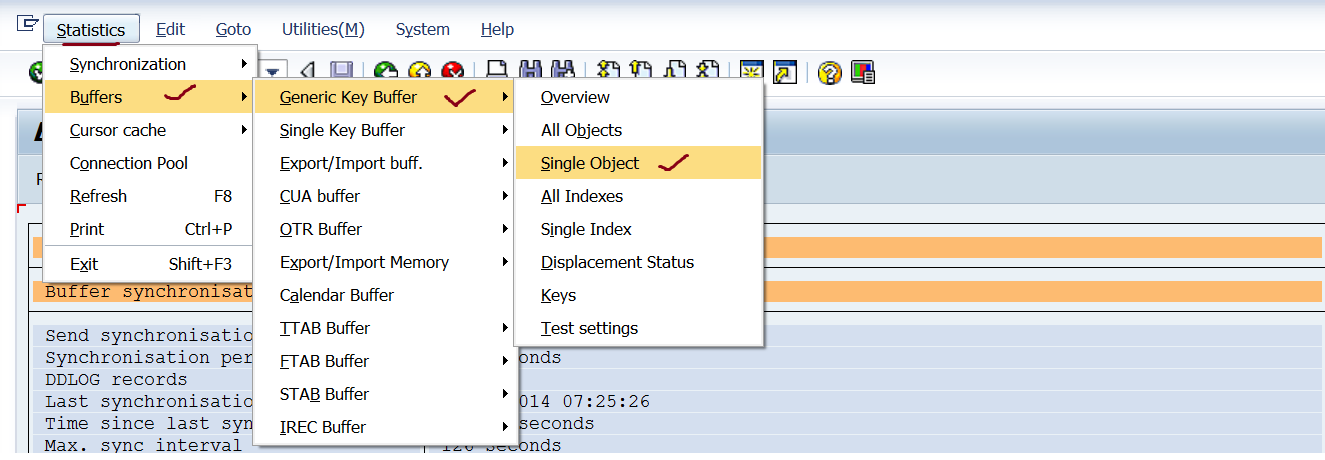This screenshot has width=1325, height=460.
Task: Expand the Export/Import Memory submenu arrow
Action: coord(506,263)
